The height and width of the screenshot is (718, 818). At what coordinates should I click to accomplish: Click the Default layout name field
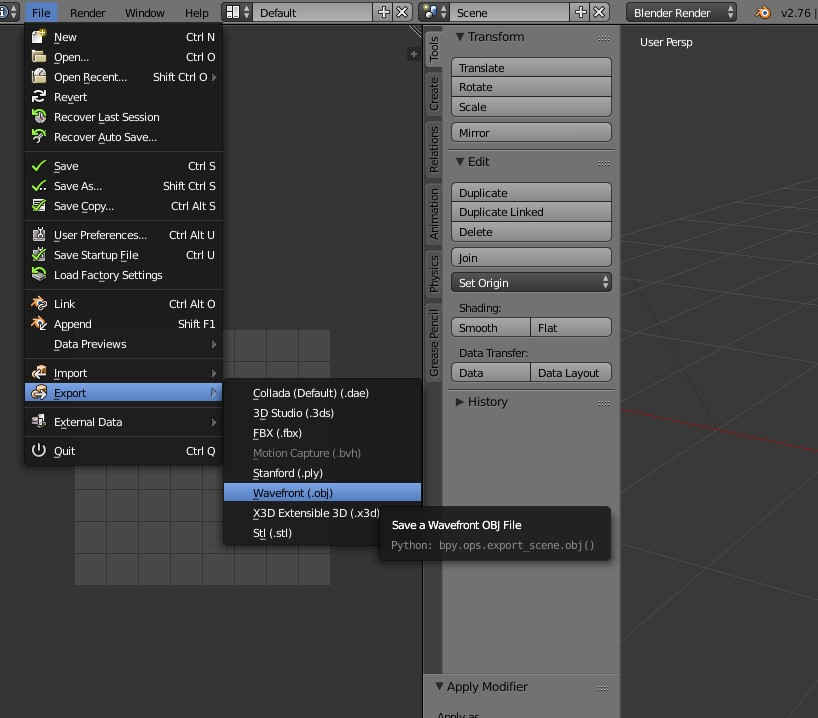313,13
